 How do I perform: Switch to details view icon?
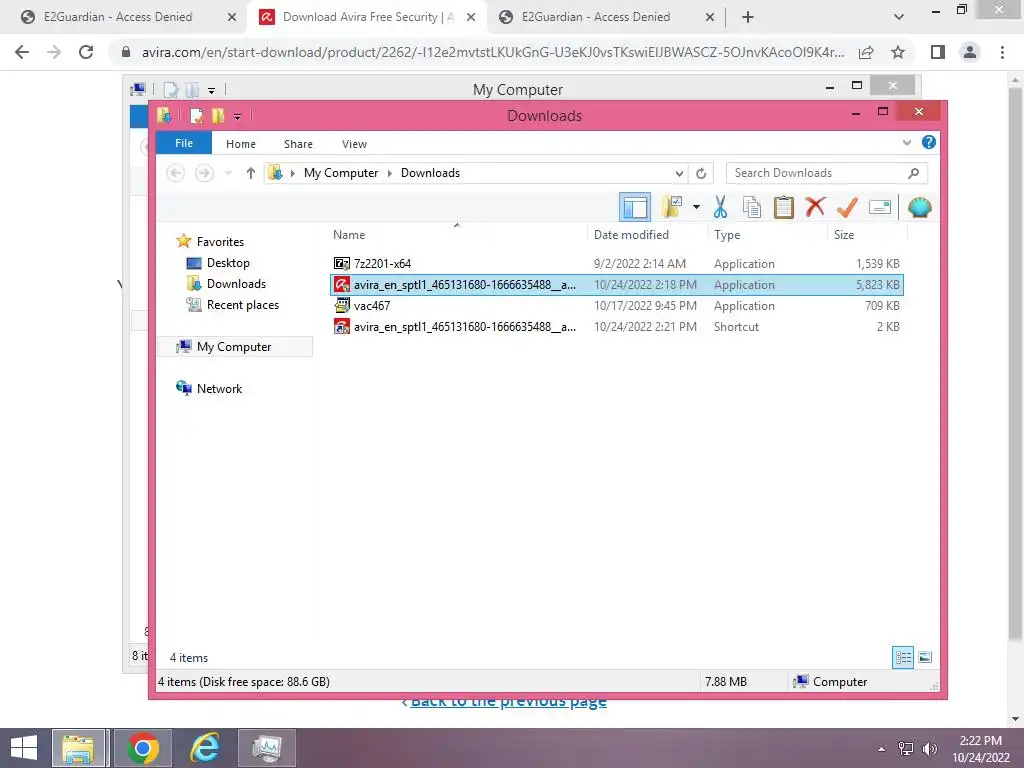[903, 657]
